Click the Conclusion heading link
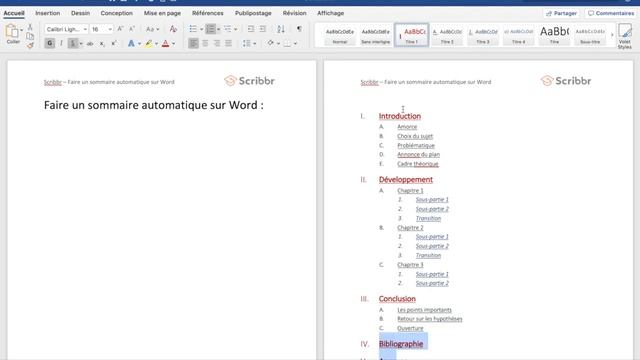The width and height of the screenshot is (640, 360). click(x=397, y=299)
